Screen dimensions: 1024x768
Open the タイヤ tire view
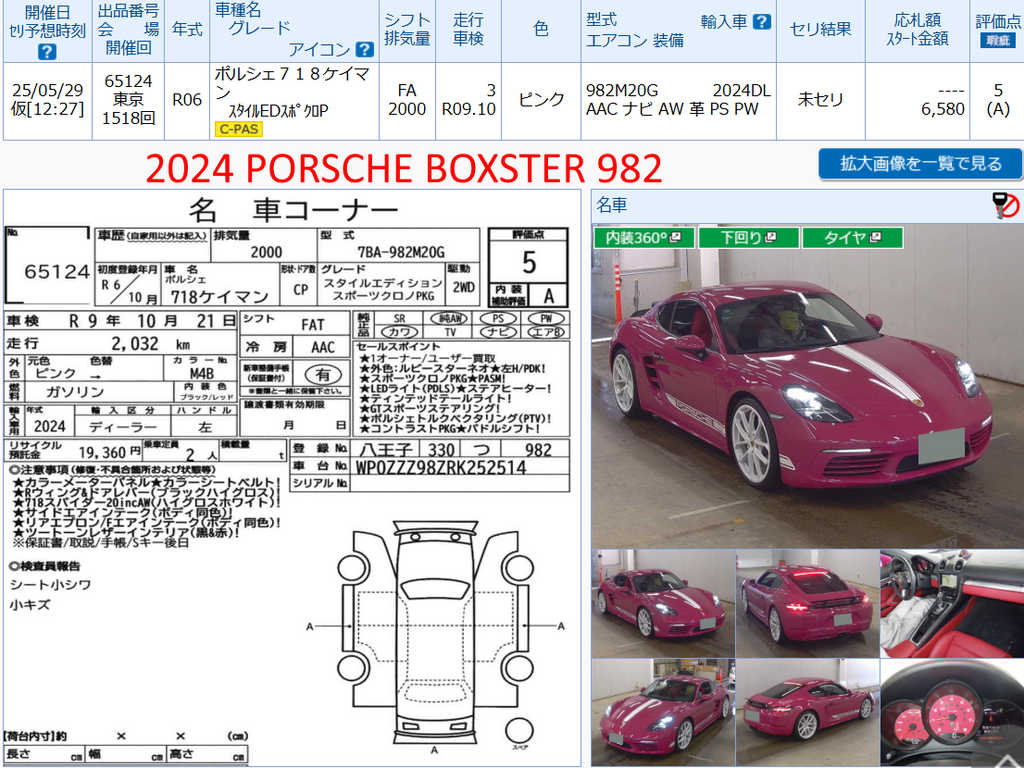pos(852,238)
